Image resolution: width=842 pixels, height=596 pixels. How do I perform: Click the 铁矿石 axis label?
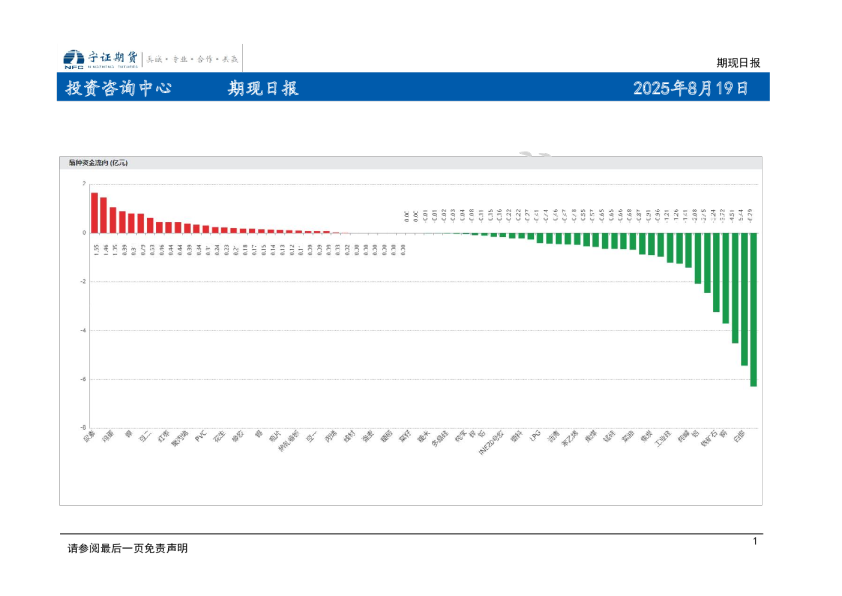[x=708, y=438]
